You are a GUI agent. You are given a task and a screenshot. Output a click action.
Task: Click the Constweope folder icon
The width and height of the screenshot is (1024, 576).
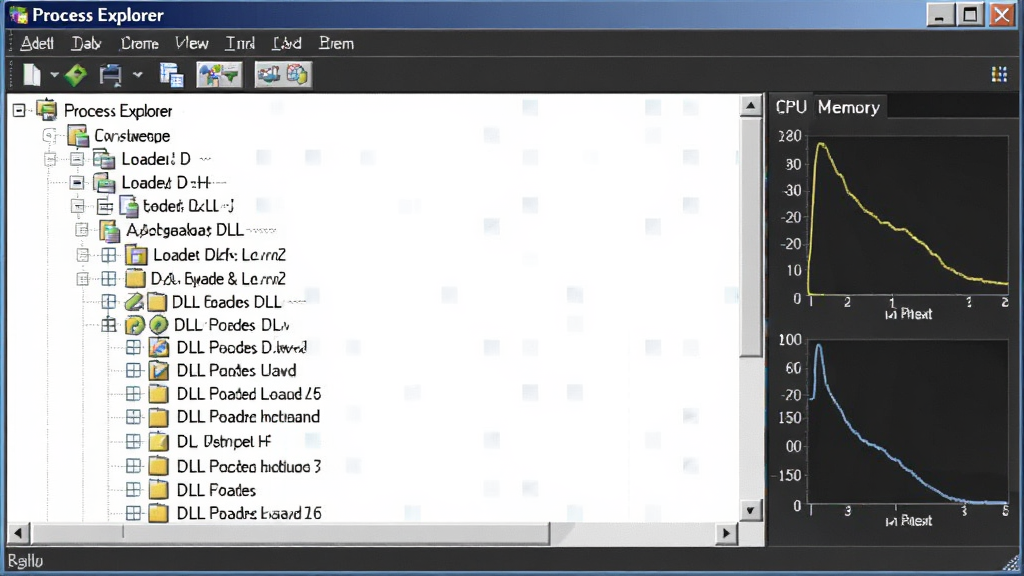coord(78,136)
